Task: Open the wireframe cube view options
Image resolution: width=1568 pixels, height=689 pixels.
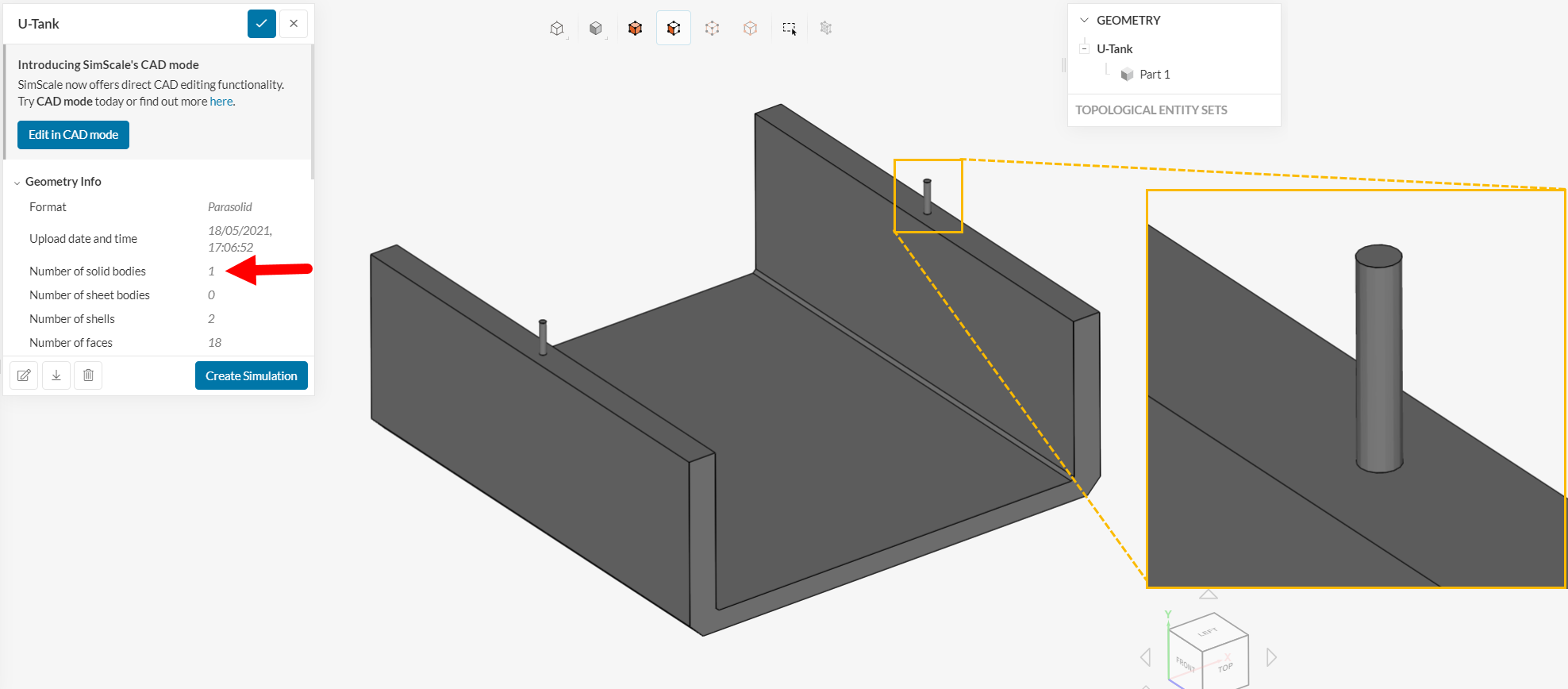Action: [x=557, y=29]
